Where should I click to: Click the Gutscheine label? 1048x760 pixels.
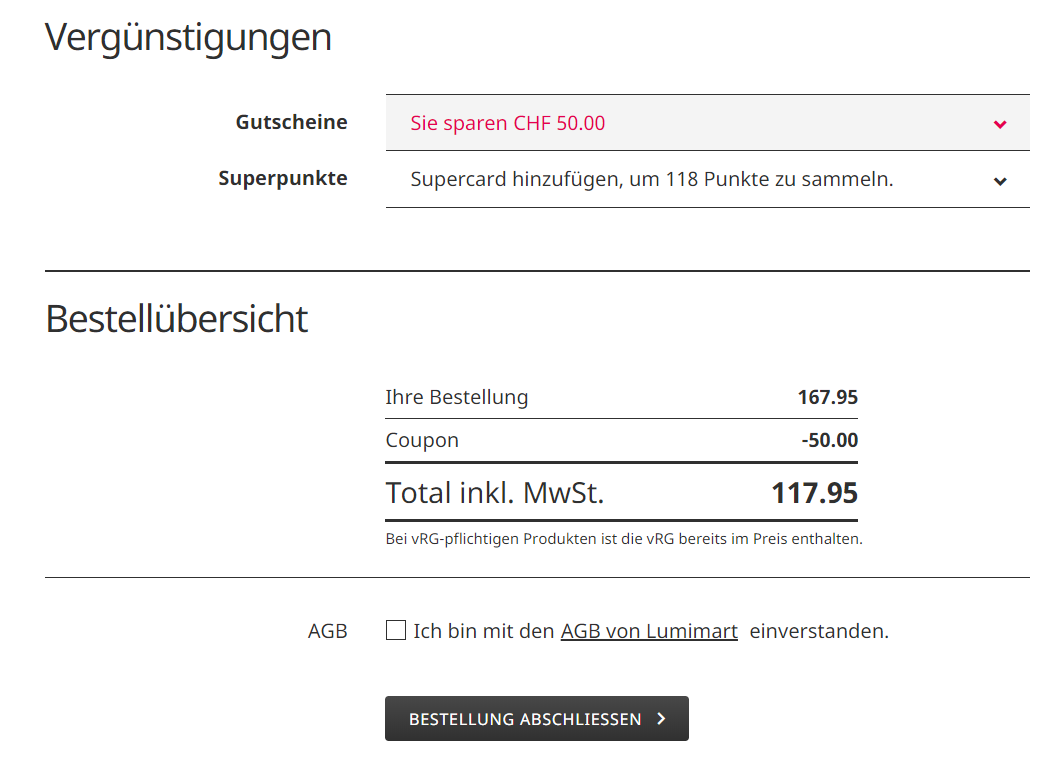(x=291, y=122)
